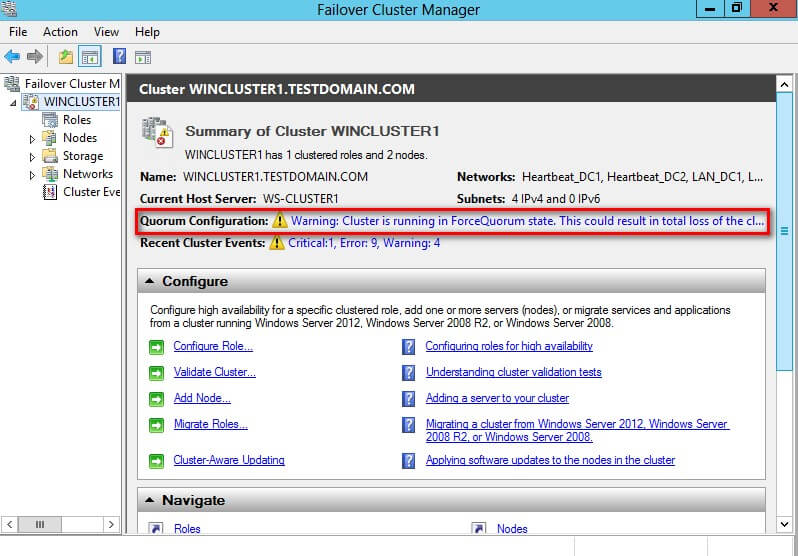Click the cluster summary icon with warning badge
The image size is (798, 556).
click(x=158, y=131)
